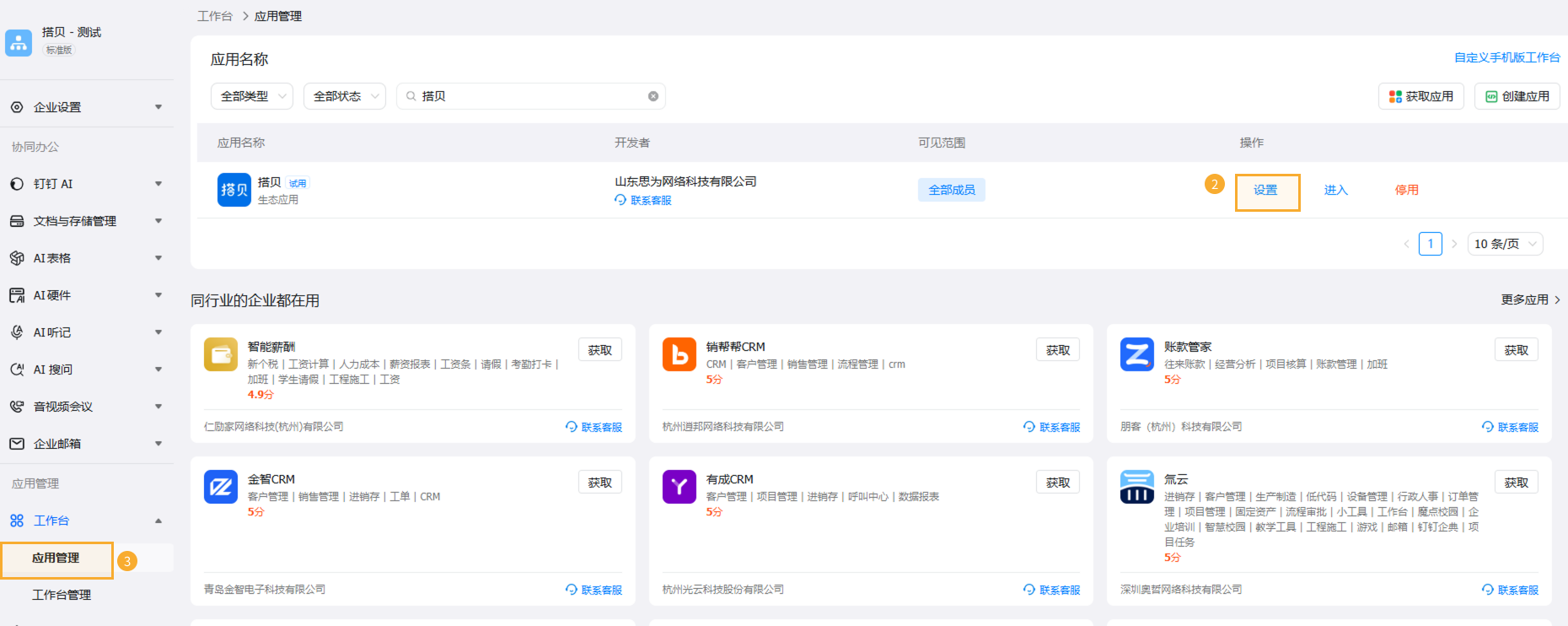Screen dimensions: 1568x626
Task: Expand the AI表格 menu arrow
Action: pos(158,258)
